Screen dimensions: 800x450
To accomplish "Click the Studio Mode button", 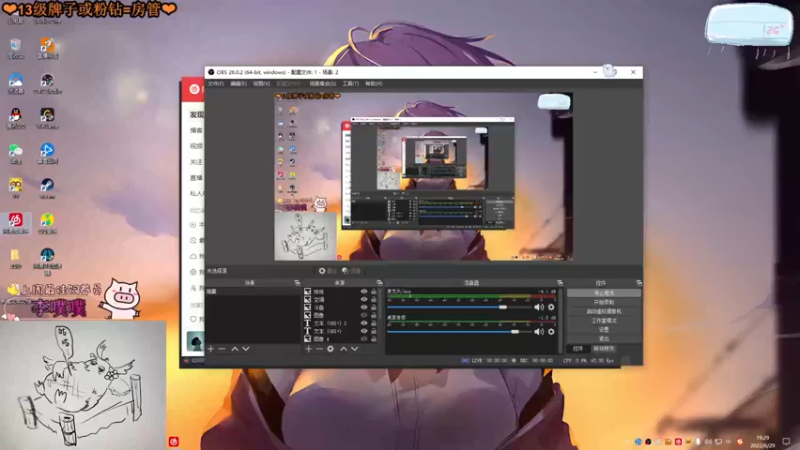I will (604, 321).
